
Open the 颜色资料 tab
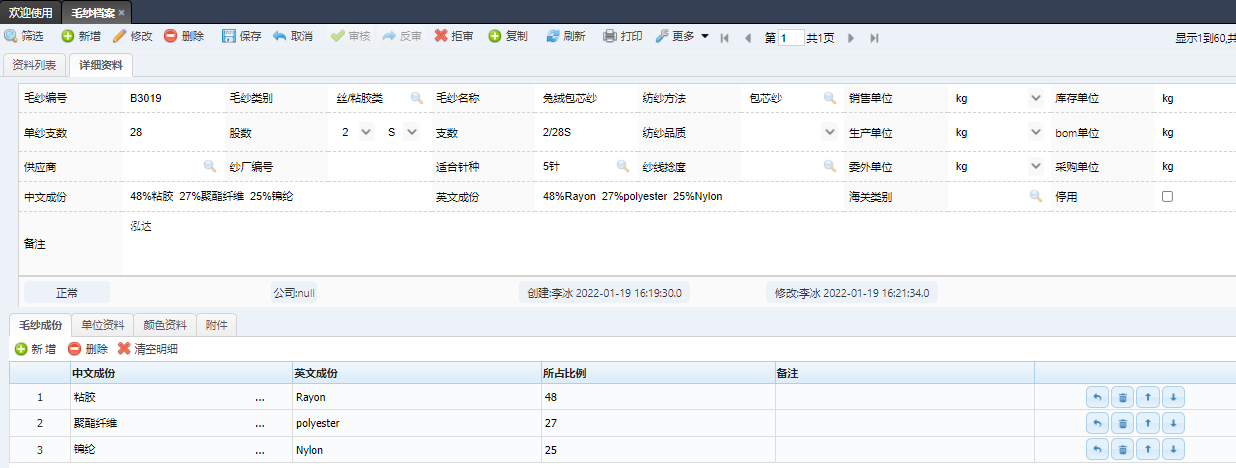[163, 325]
